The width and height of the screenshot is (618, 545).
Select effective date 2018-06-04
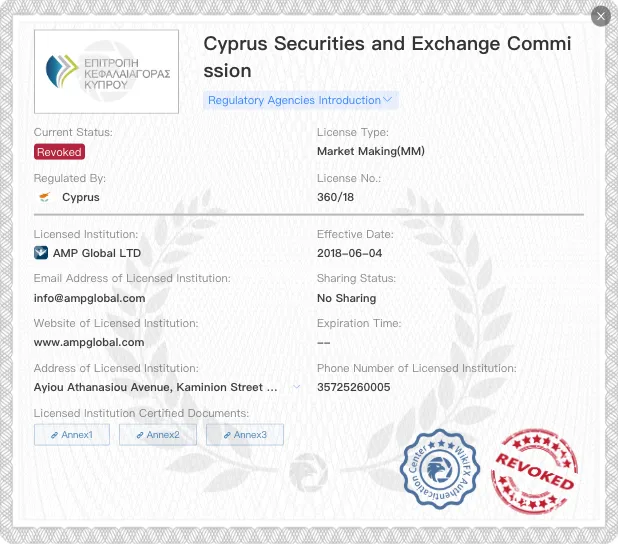point(350,253)
